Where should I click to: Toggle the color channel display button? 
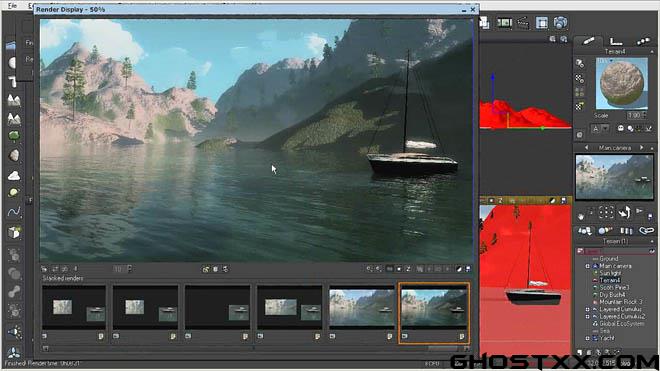(x=390, y=269)
